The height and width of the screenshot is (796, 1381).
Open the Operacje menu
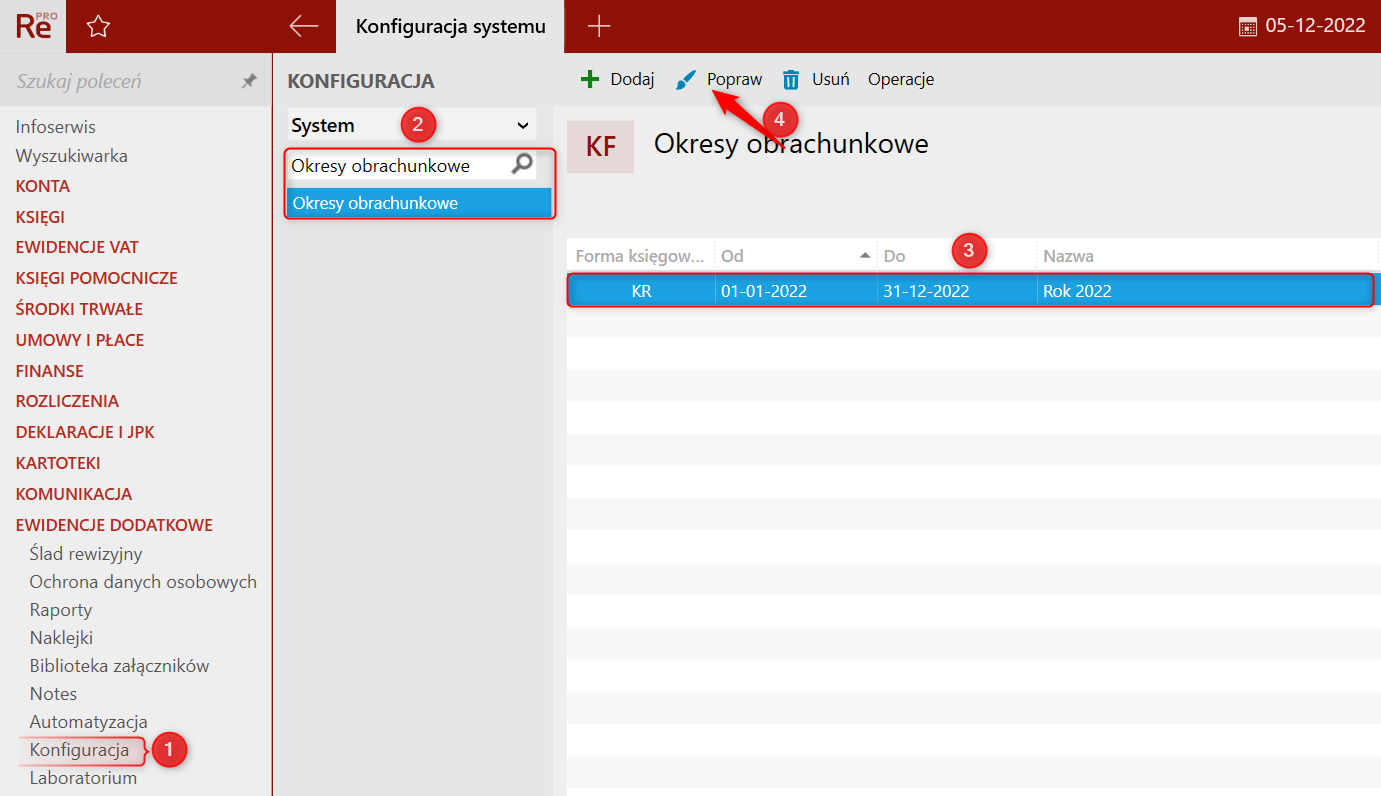(x=901, y=79)
